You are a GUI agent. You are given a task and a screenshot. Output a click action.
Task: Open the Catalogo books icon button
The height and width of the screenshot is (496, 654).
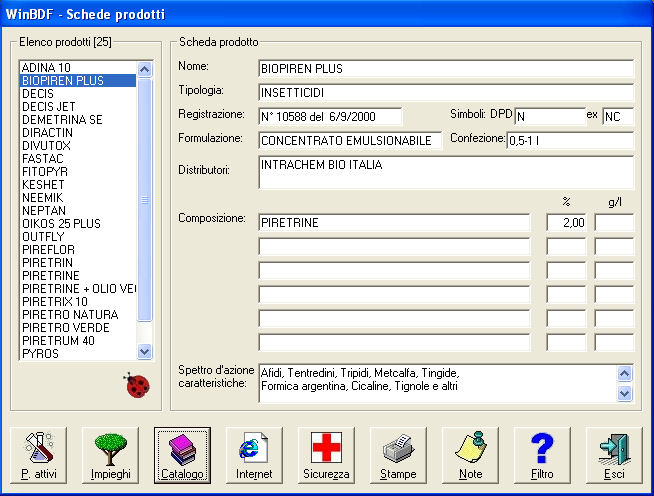coord(182,456)
